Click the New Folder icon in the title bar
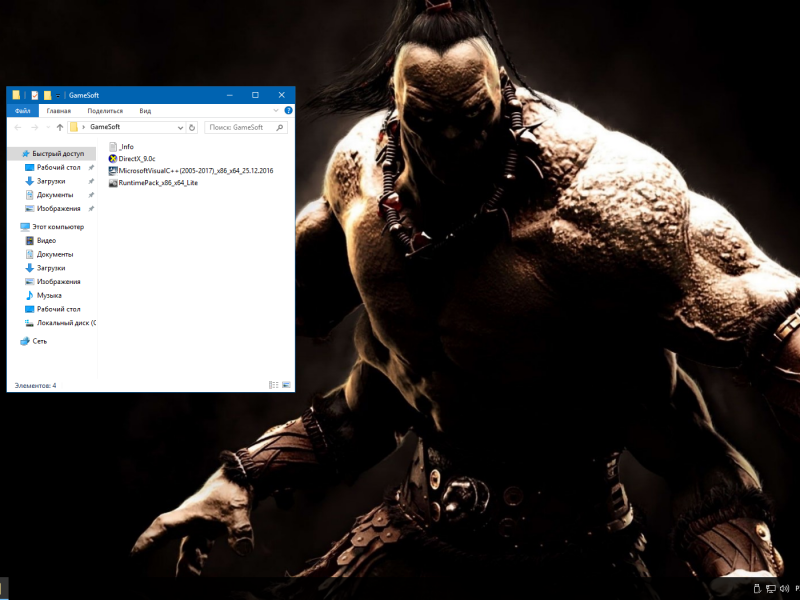This screenshot has height=600, width=800. pyautogui.click(x=47, y=95)
